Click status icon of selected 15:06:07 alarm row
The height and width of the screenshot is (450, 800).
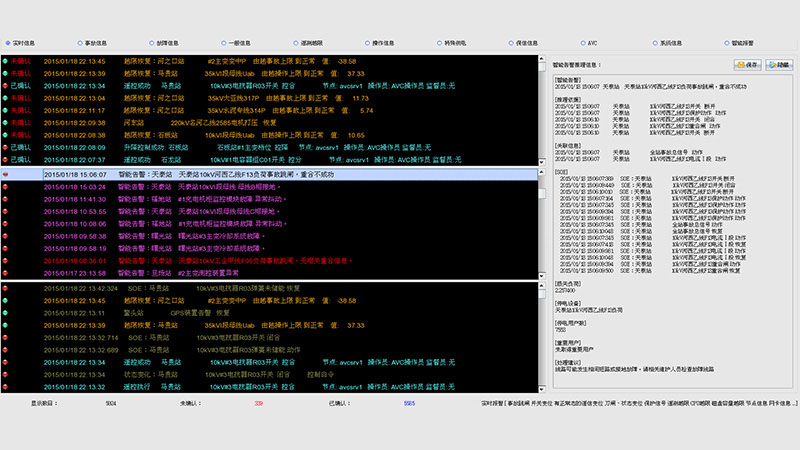5,173
